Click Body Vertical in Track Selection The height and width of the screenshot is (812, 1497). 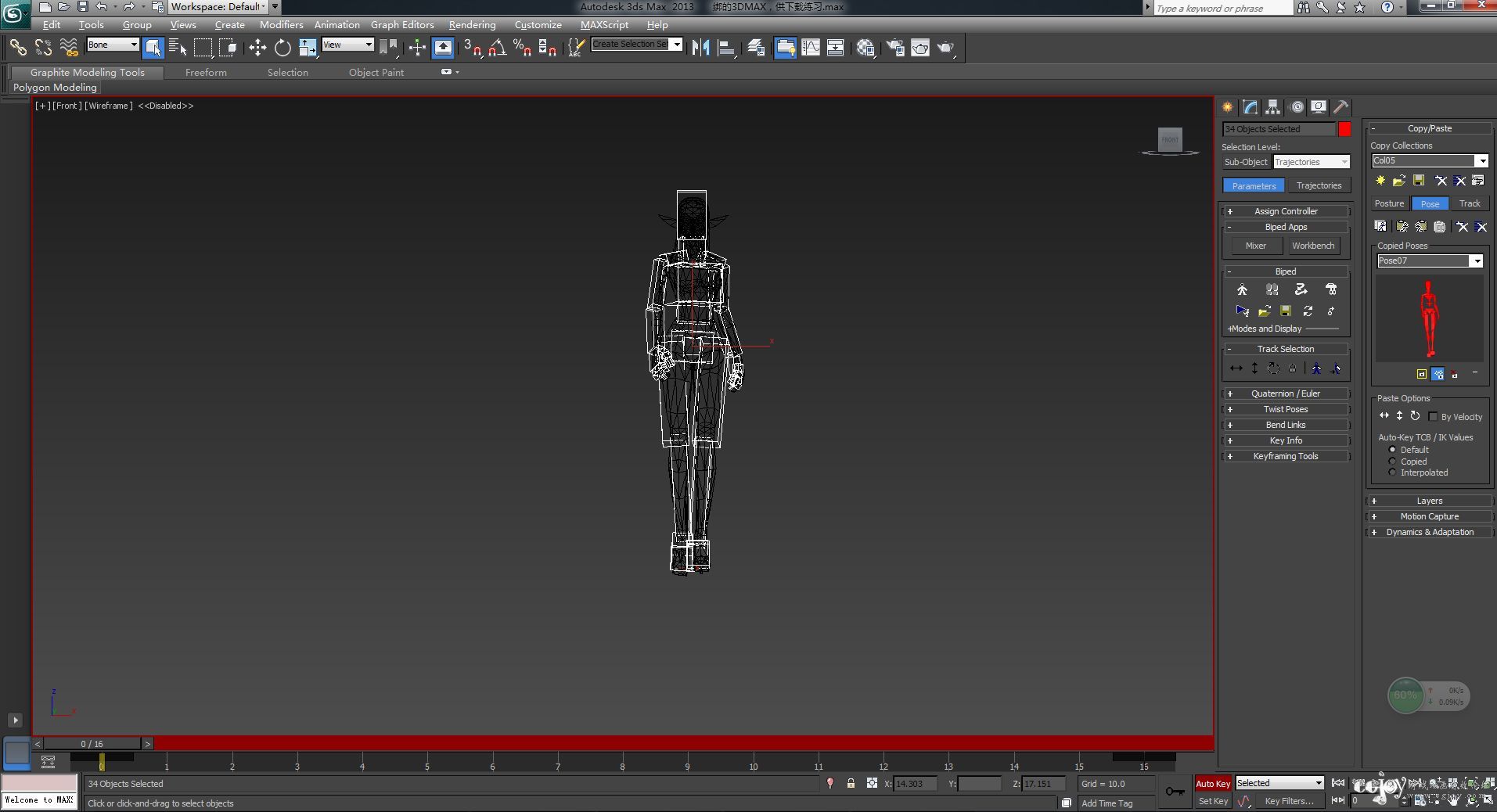1254,368
